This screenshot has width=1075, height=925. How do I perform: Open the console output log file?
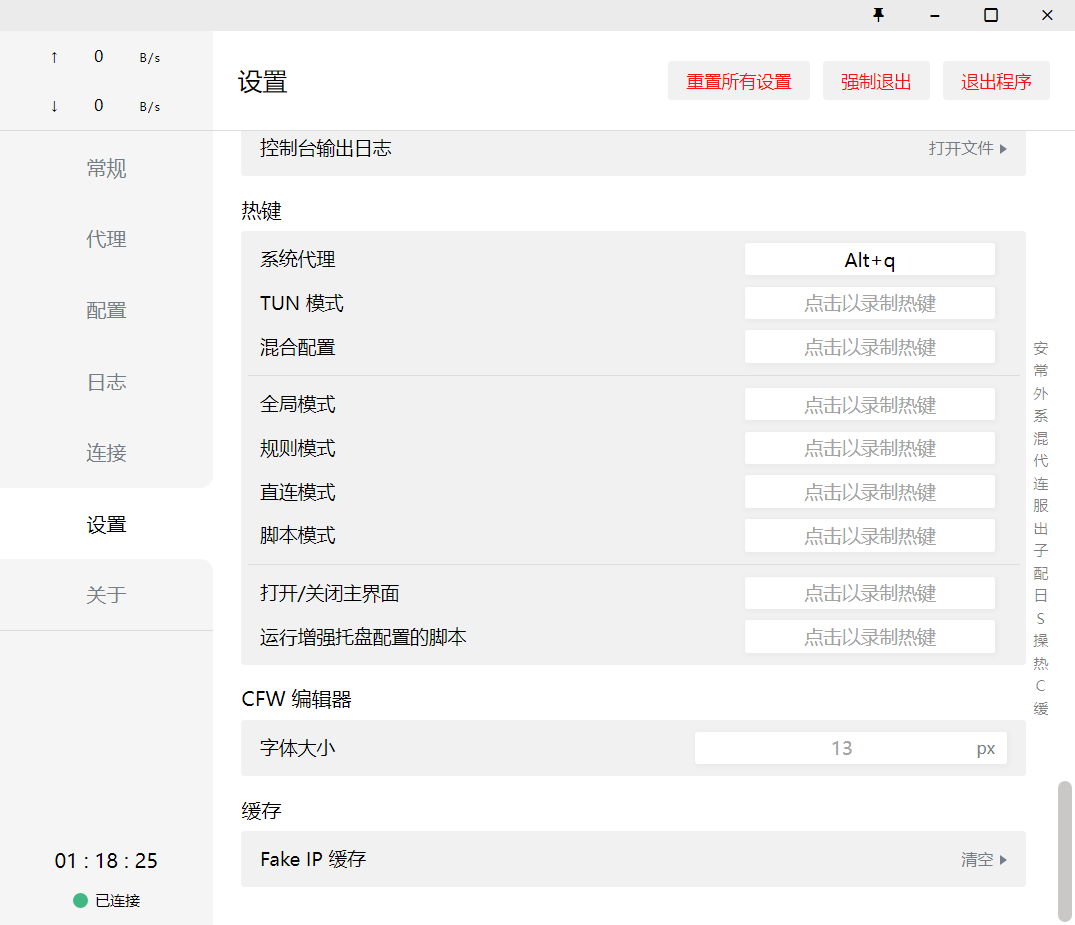(967, 149)
